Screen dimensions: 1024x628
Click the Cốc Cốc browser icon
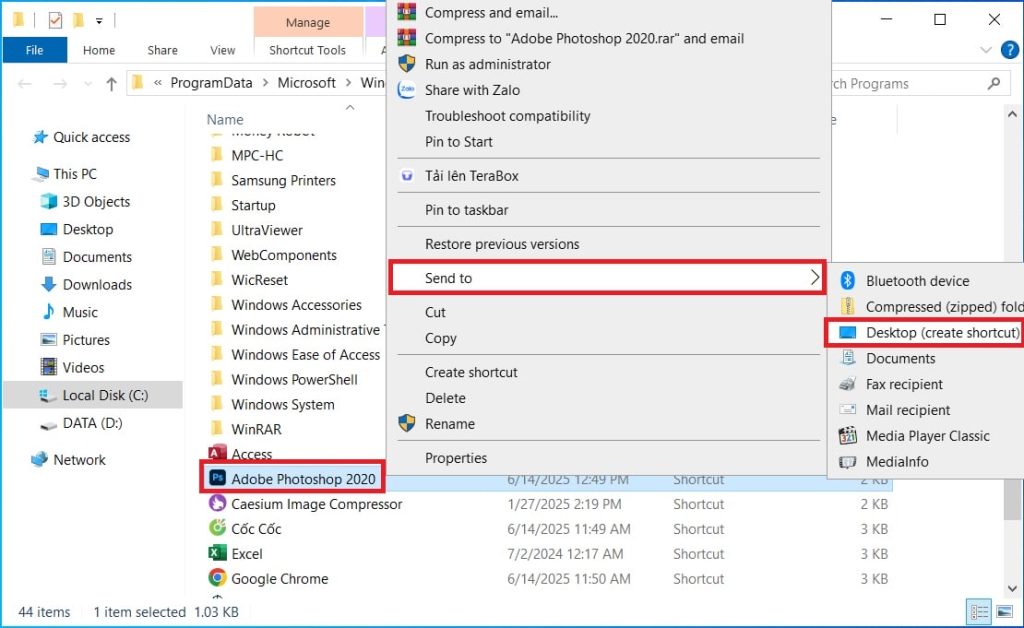click(x=217, y=528)
